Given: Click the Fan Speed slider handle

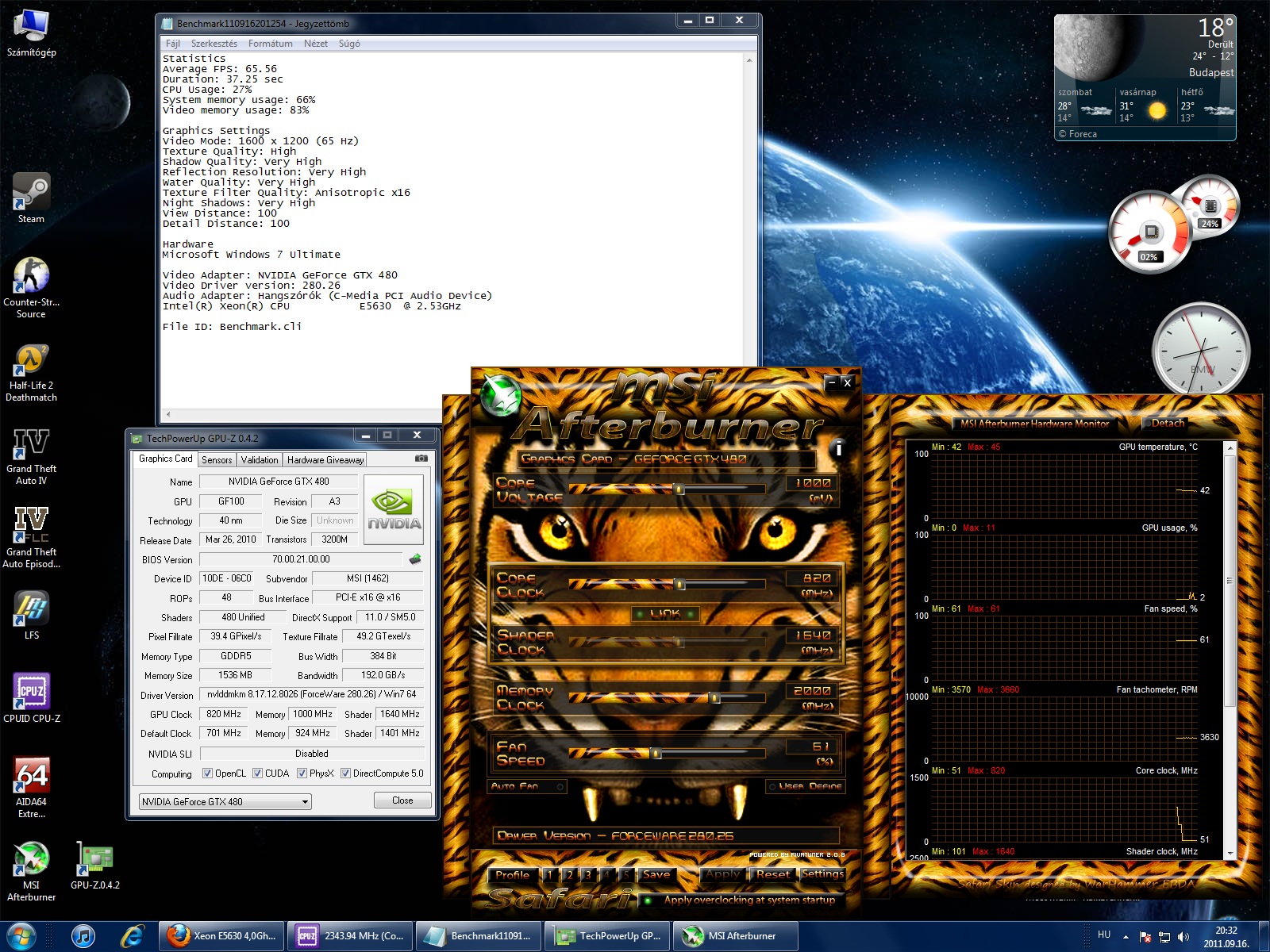Looking at the screenshot, I should 656,753.
